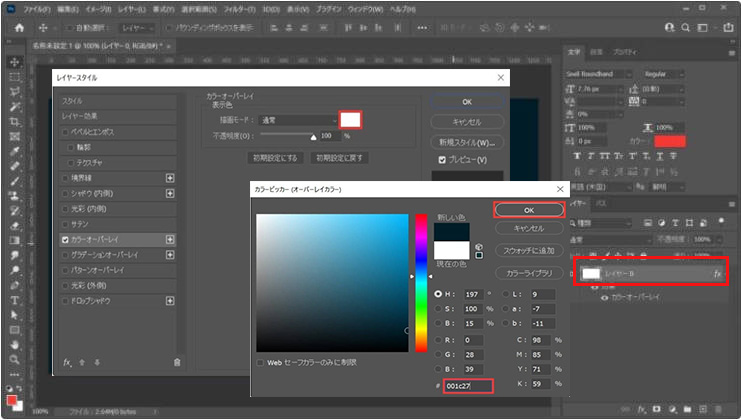Click OK in the Color Picker dialog
Screen dimensions: 741x420
pyautogui.click(x=529, y=210)
